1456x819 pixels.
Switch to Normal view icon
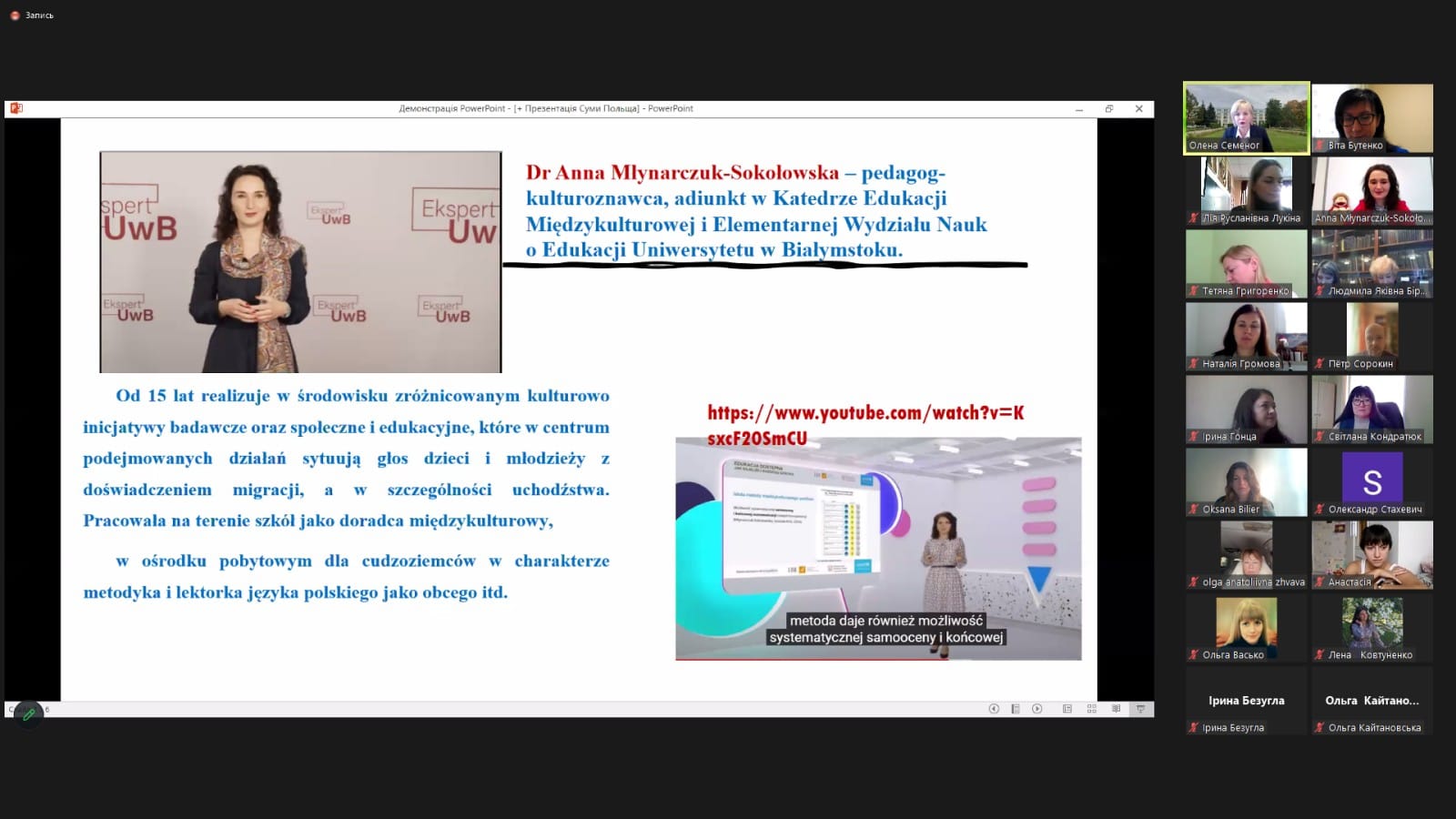pos(1067,709)
